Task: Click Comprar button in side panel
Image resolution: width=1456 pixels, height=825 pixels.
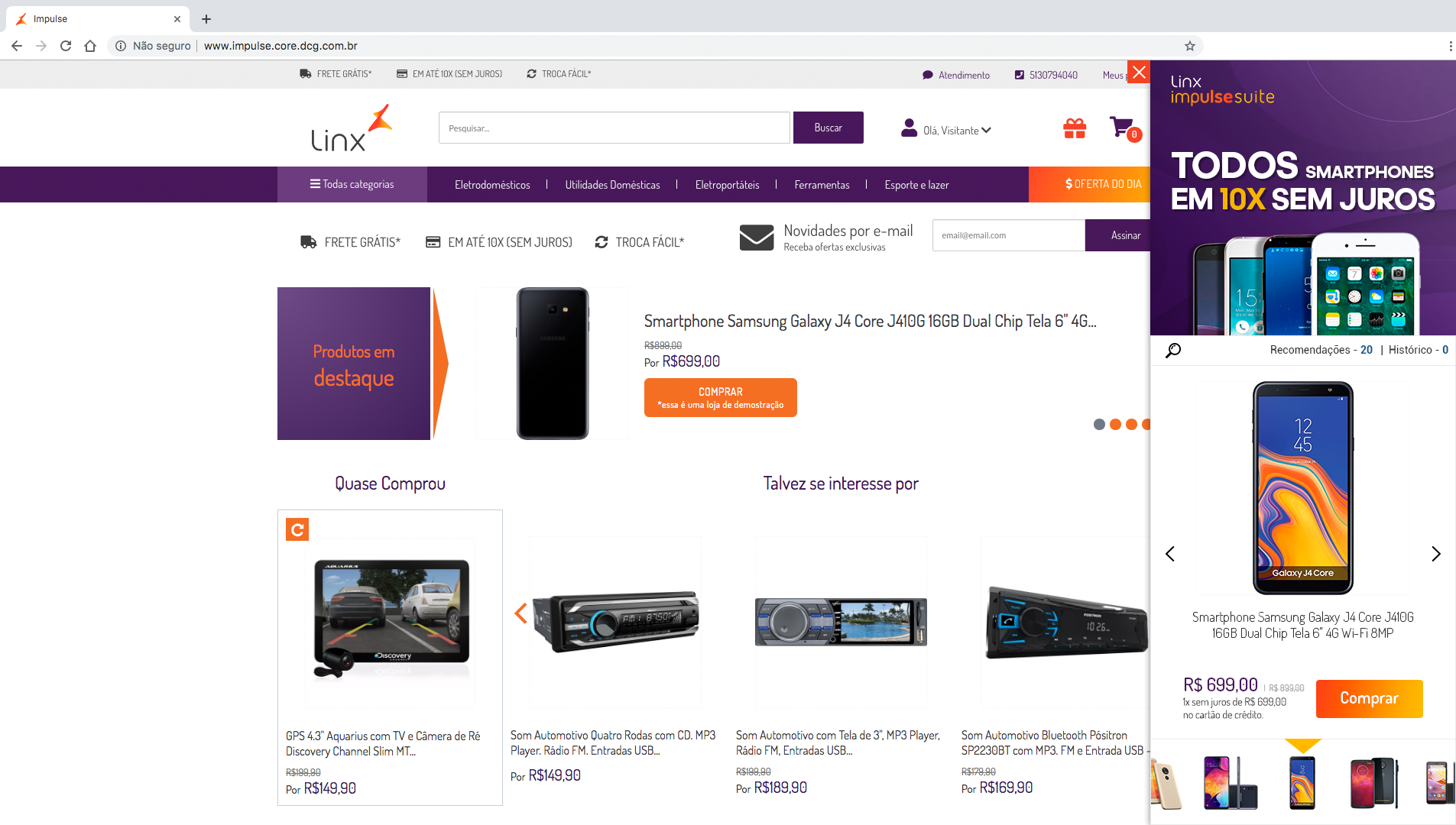Action: pos(1369,698)
